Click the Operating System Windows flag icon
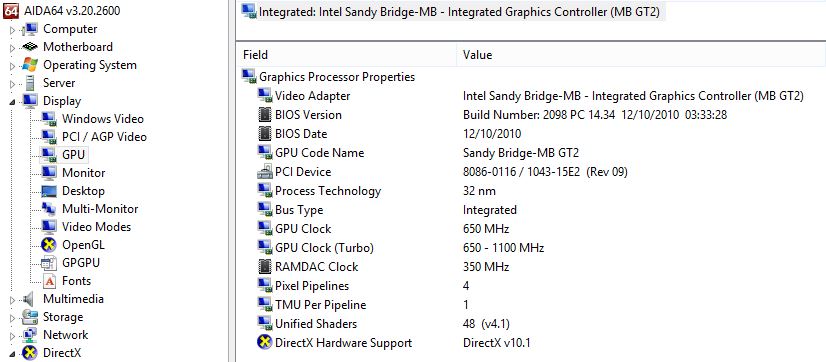The width and height of the screenshot is (826, 362). pyautogui.click(x=30, y=65)
